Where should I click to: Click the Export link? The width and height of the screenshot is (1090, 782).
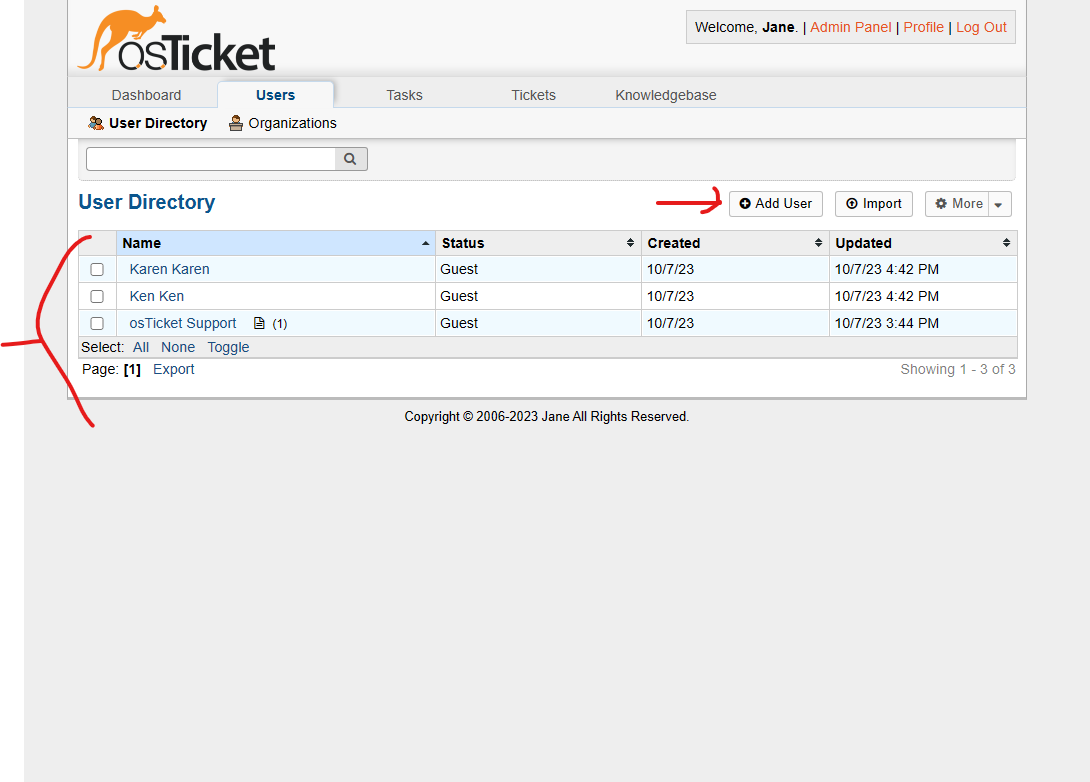tap(173, 369)
